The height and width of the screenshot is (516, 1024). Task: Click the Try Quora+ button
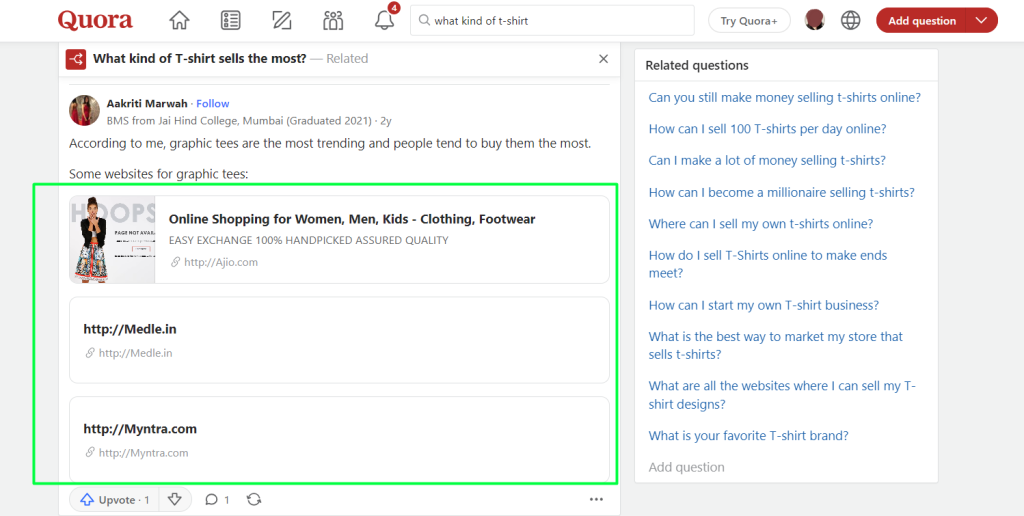pos(749,20)
